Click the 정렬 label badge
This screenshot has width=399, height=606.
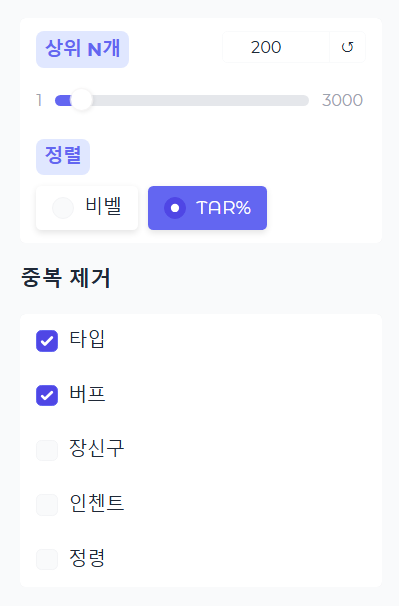63,157
